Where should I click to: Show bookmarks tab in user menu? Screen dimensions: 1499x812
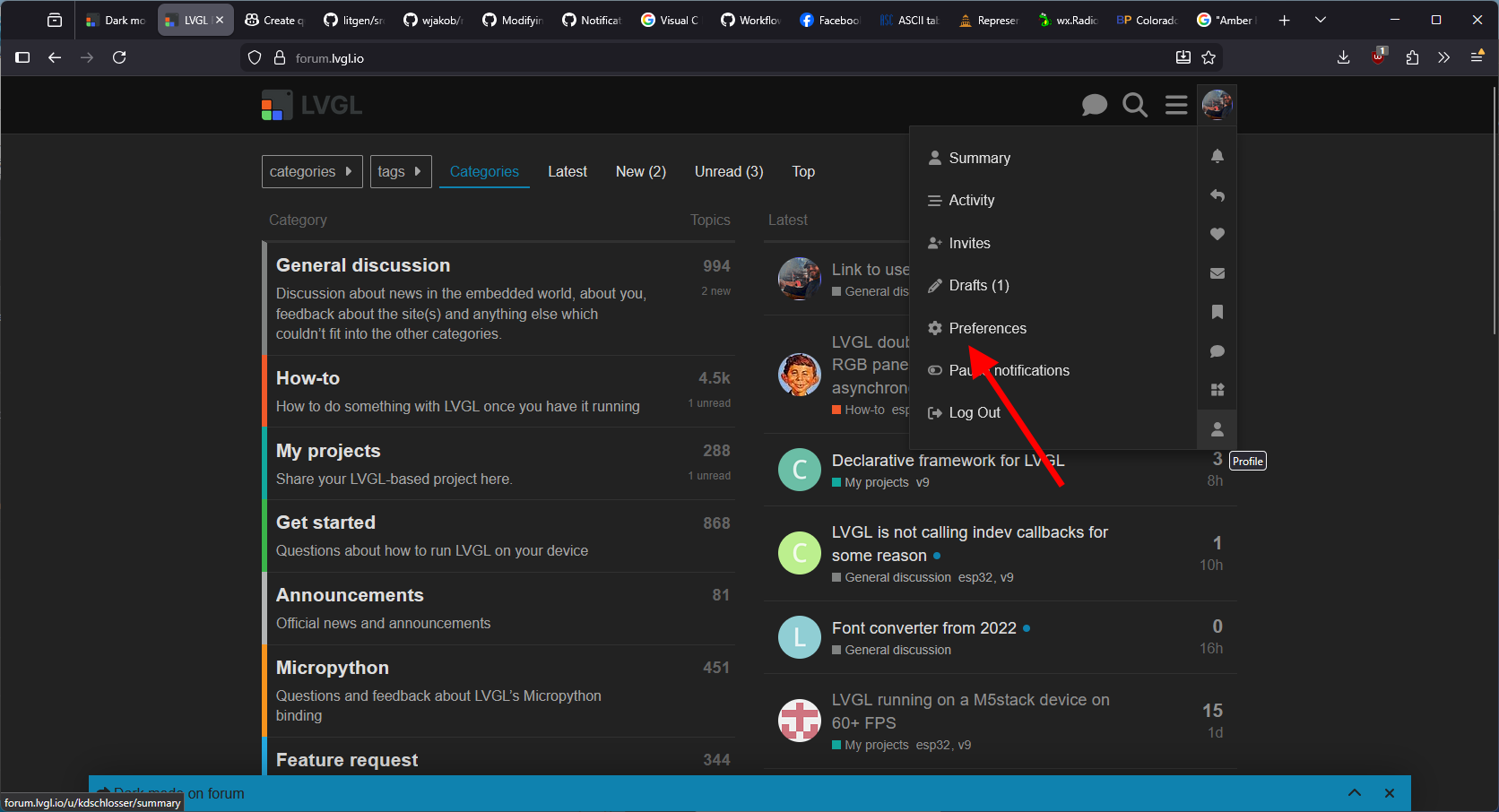tap(1217, 312)
